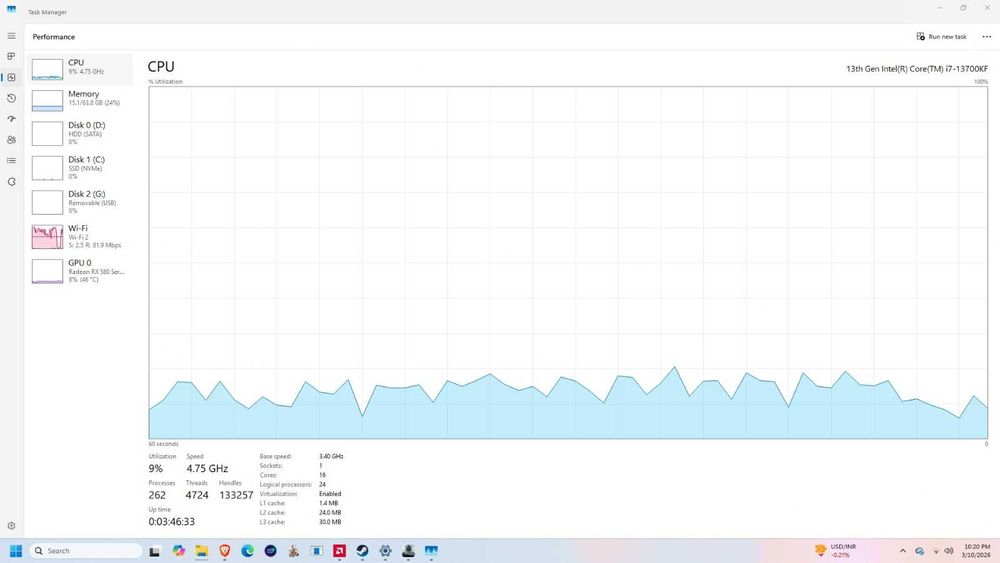
Task: Click the i7-13700KF processor name text
Action: click(916, 69)
